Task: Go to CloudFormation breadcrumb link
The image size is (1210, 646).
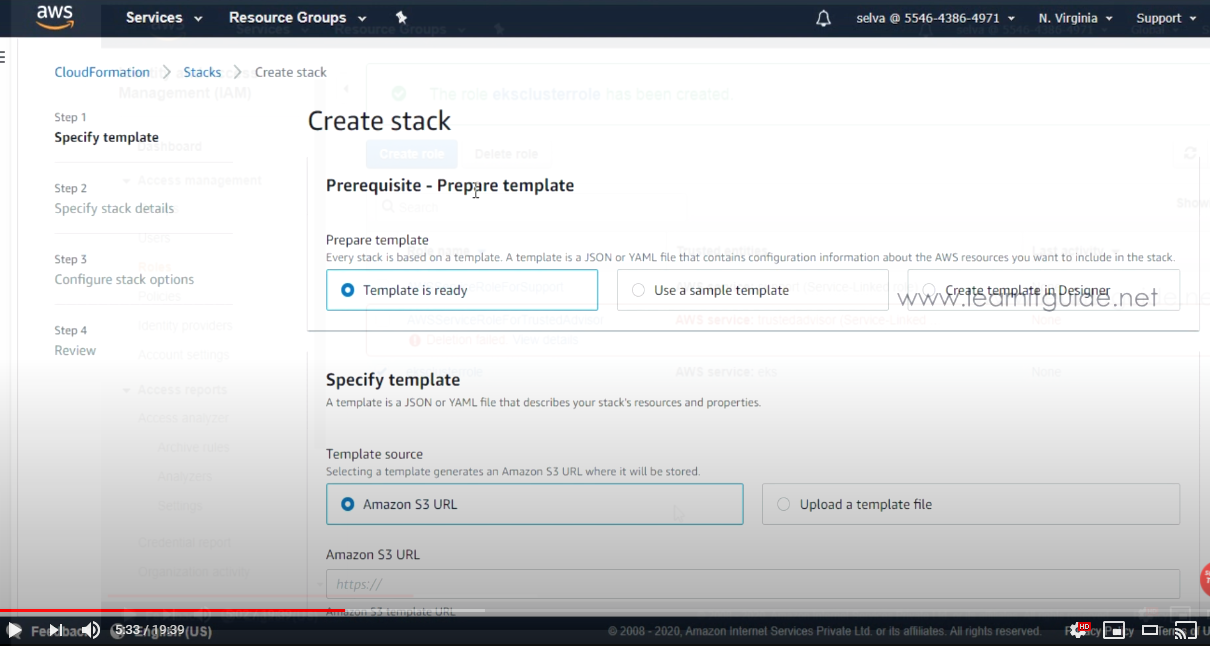Action: point(102,72)
